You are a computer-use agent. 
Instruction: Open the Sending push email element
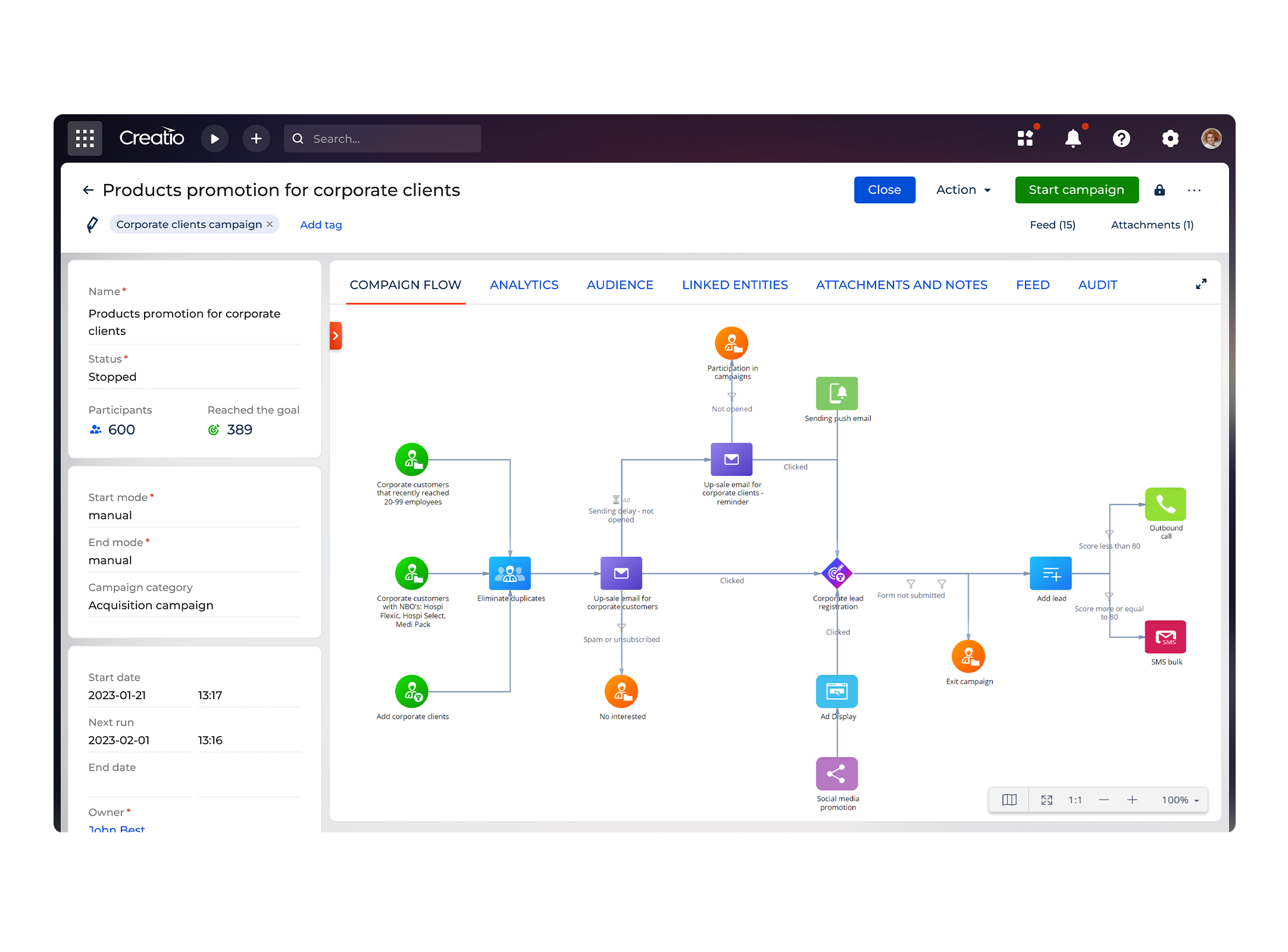(836, 393)
